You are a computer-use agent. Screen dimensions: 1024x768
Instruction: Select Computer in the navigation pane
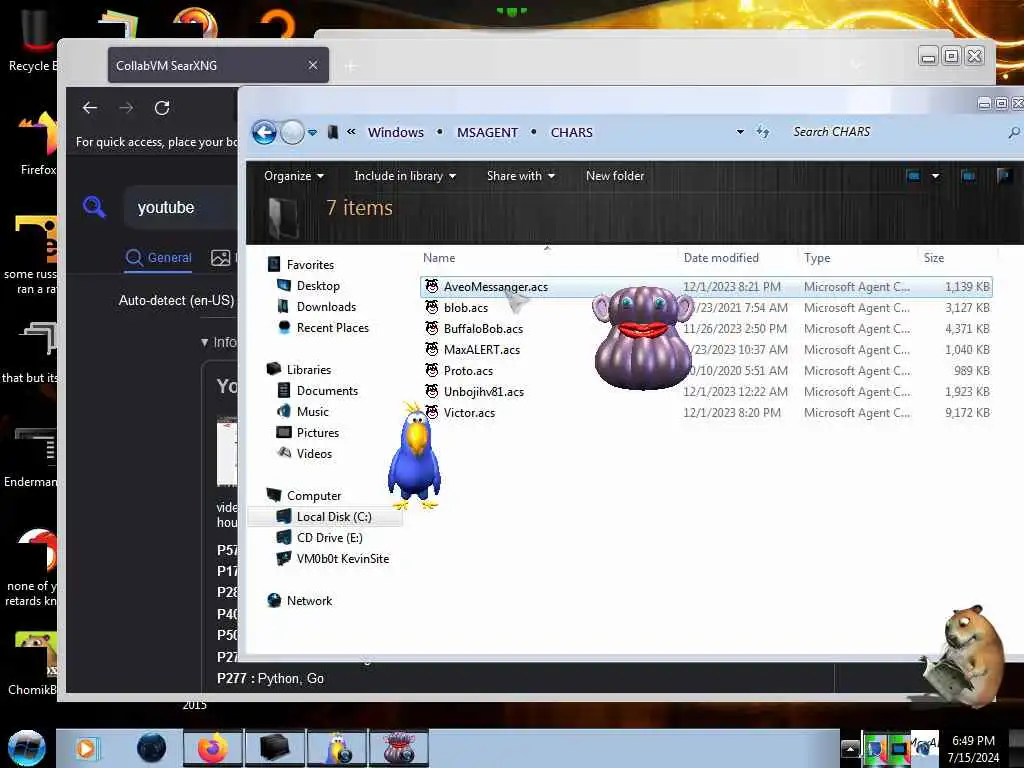[314, 496]
